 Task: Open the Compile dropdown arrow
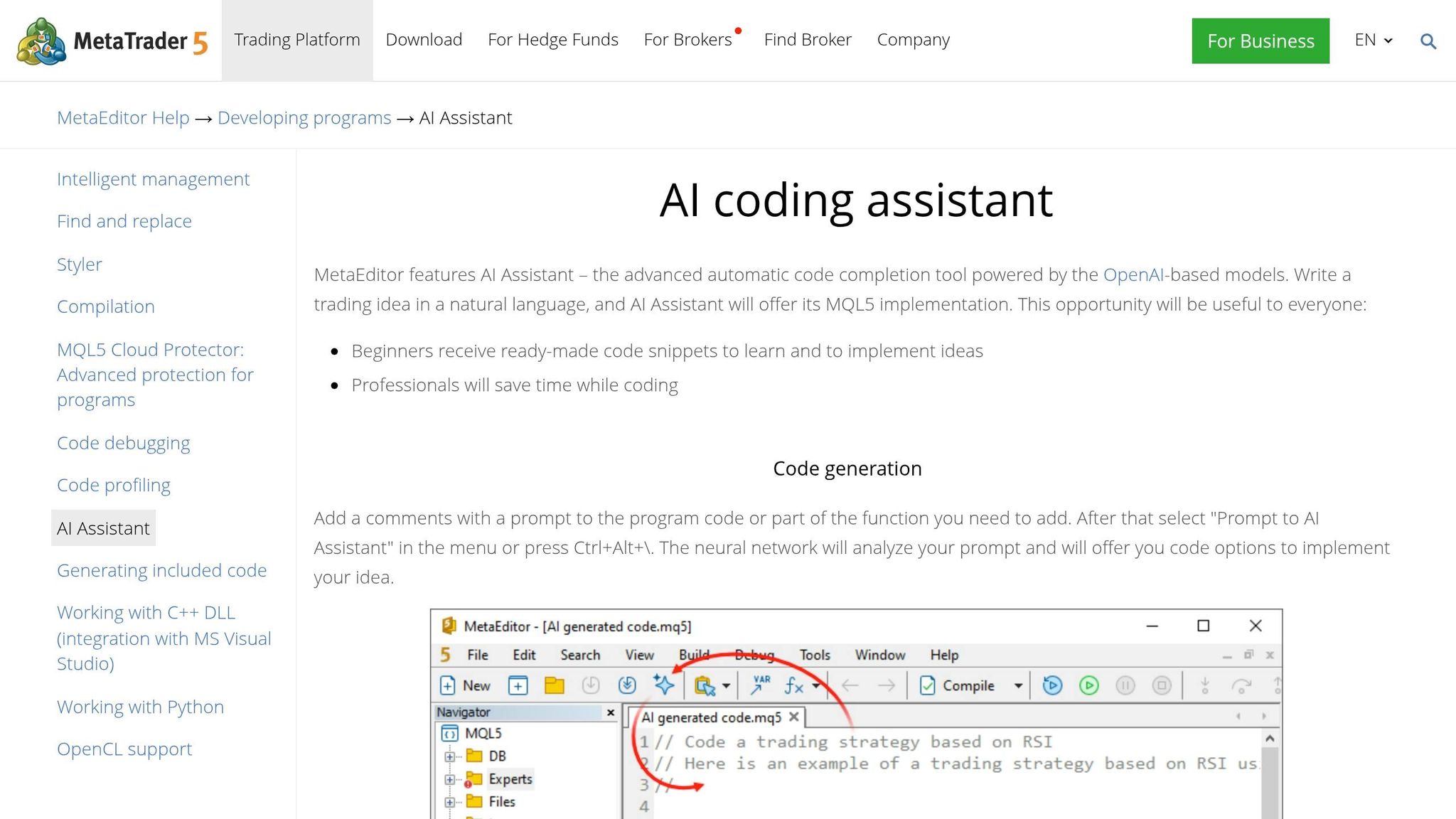click(1018, 686)
